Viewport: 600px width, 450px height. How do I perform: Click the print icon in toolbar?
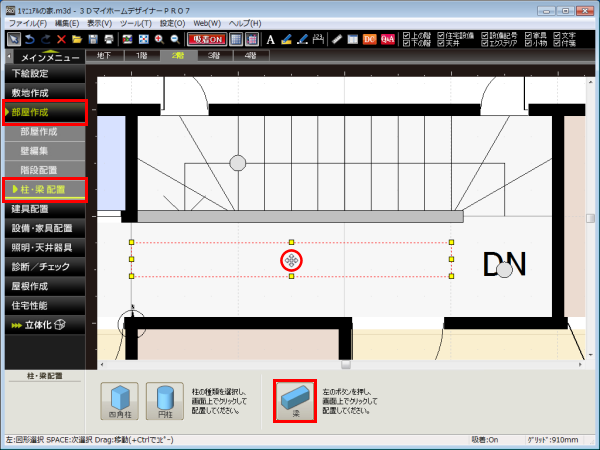click(x=108, y=39)
